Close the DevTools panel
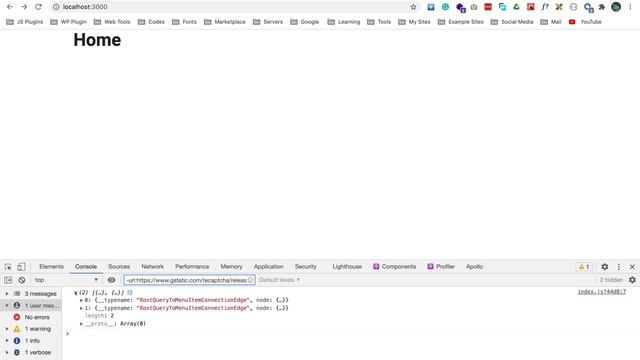The width and height of the screenshot is (640, 360). 632,267
